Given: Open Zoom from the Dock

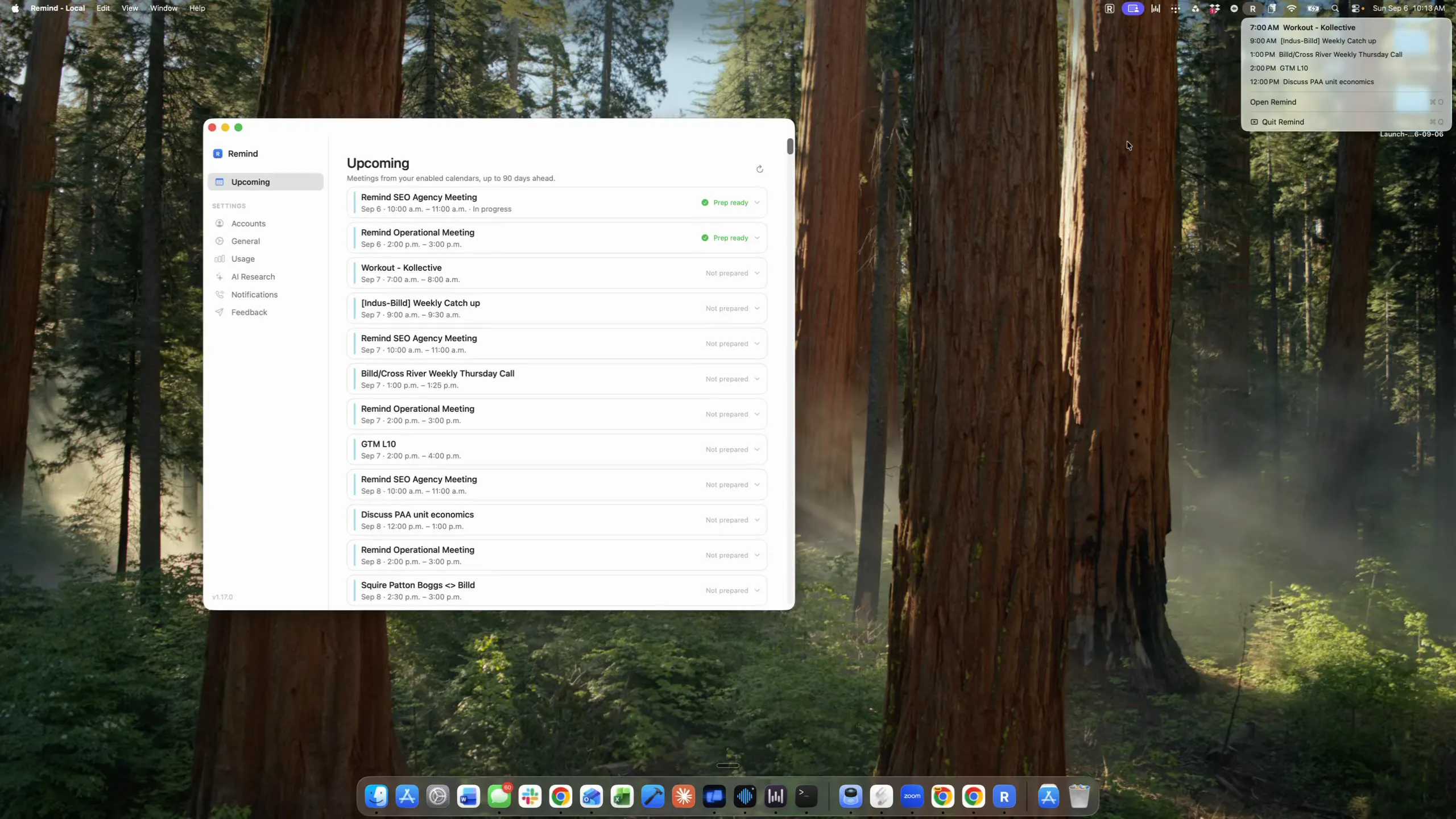Looking at the screenshot, I should 912,796.
